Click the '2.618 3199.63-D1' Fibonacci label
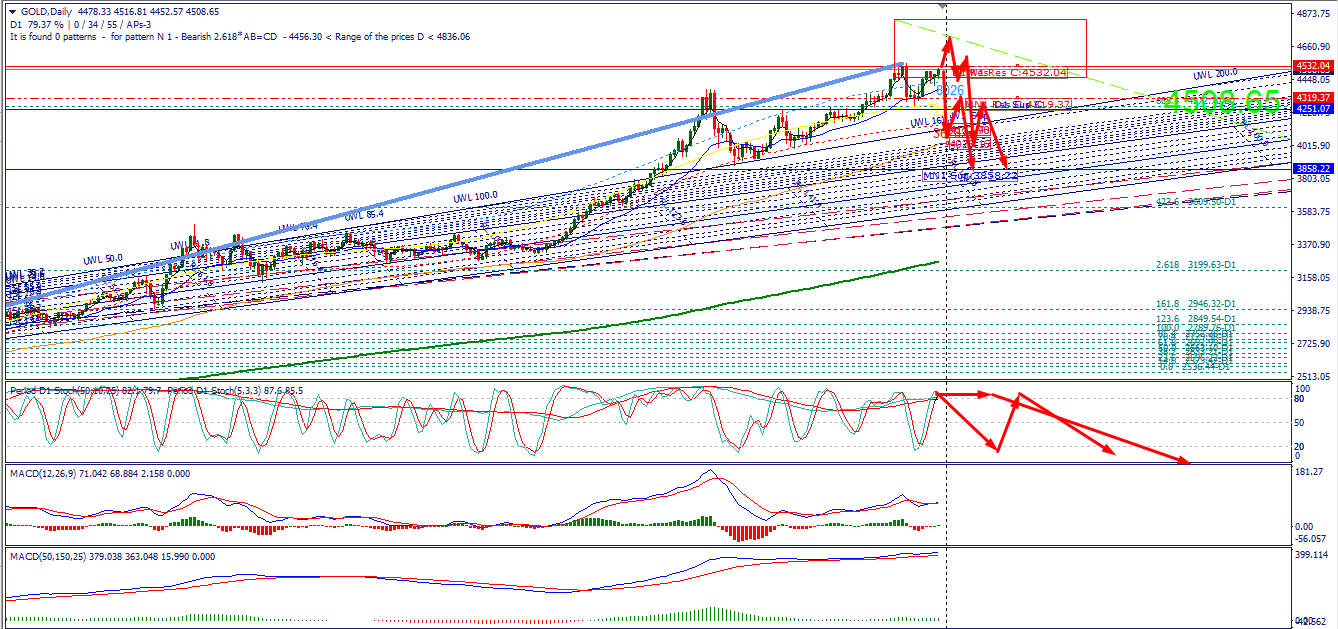The width and height of the screenshot is (1338, 629). [1195, 266]
